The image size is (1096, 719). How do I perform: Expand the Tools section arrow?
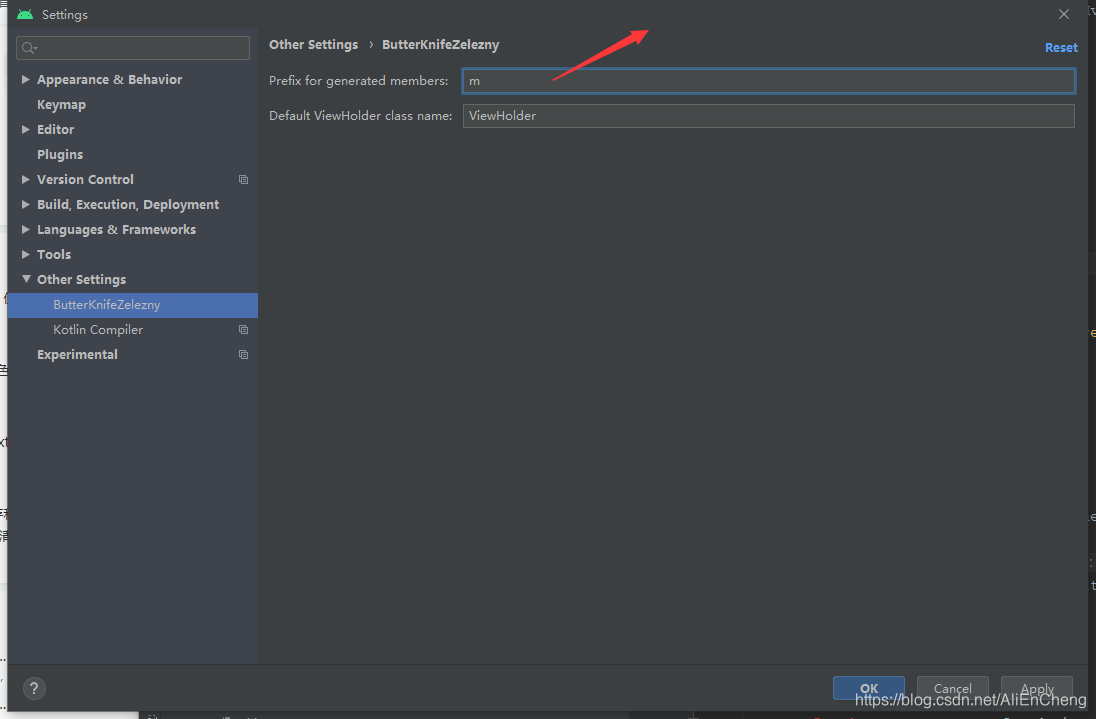coord(25,254)
